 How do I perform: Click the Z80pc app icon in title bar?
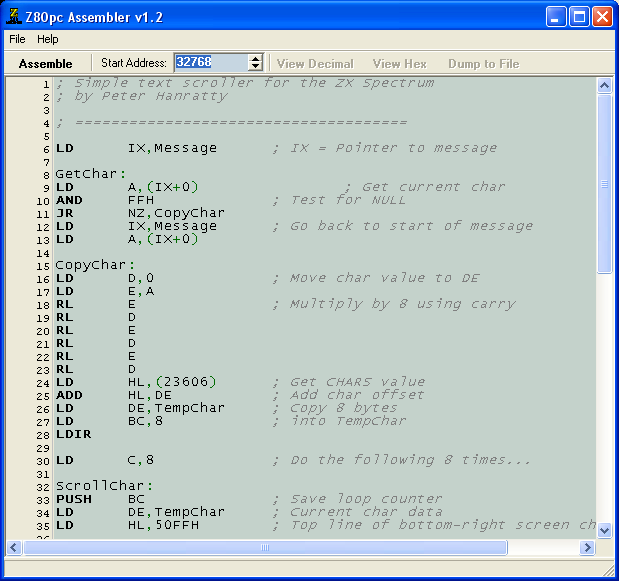13,16
